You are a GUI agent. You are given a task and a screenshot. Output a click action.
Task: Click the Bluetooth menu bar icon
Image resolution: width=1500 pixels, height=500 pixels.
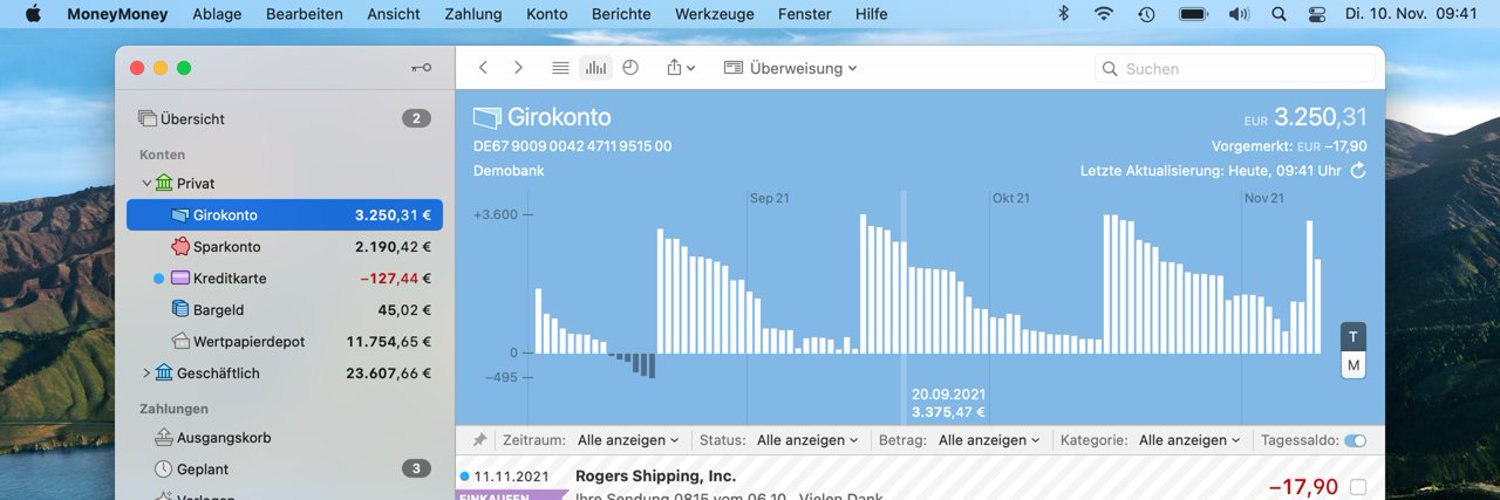(1064, 14)
